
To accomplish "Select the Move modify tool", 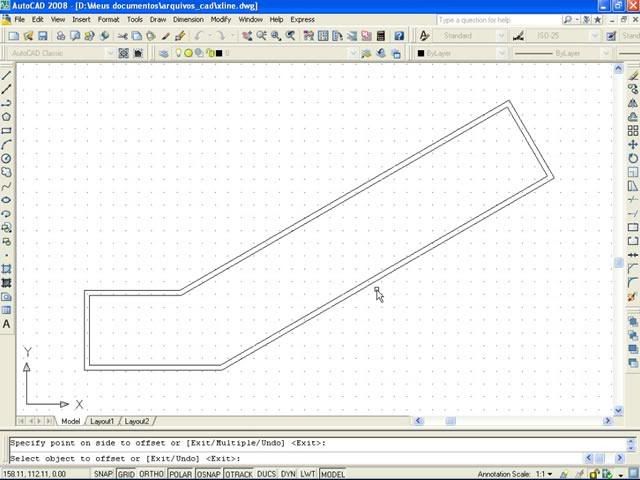I will (633, 144).
